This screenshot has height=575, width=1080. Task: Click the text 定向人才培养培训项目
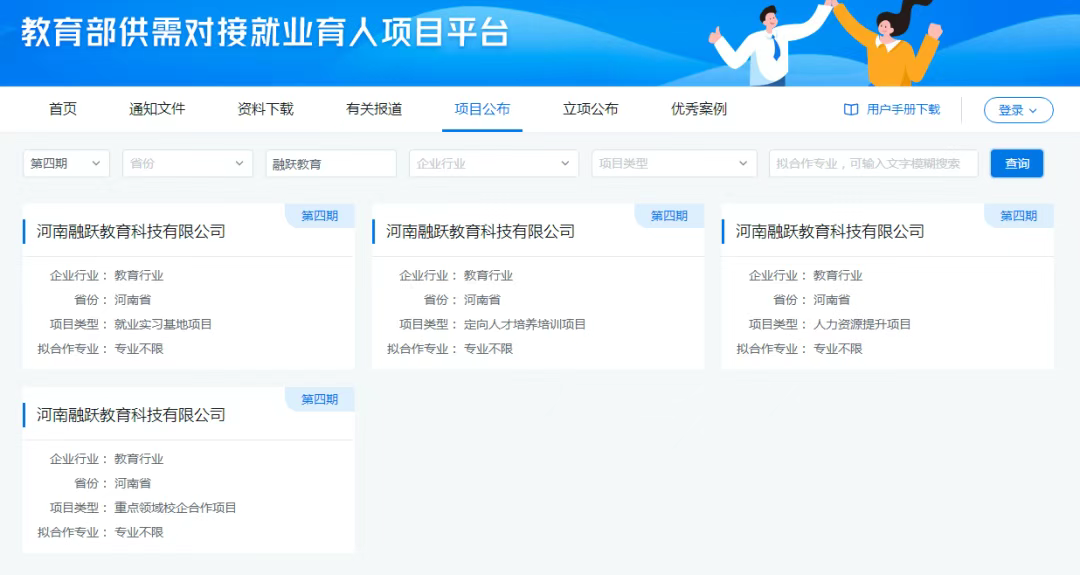(525, 324)
